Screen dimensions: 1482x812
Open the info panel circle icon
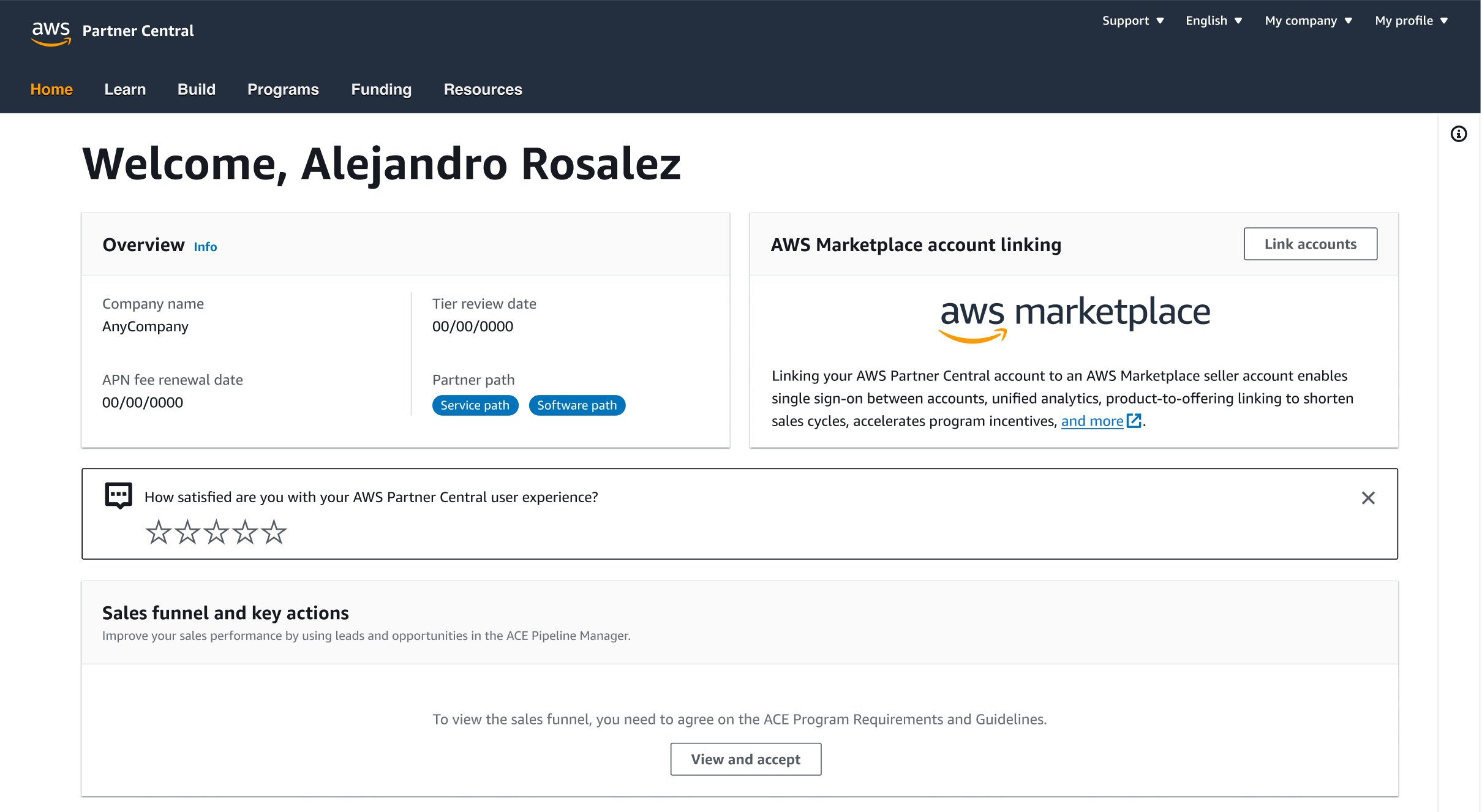click(x=1458, y=134)
